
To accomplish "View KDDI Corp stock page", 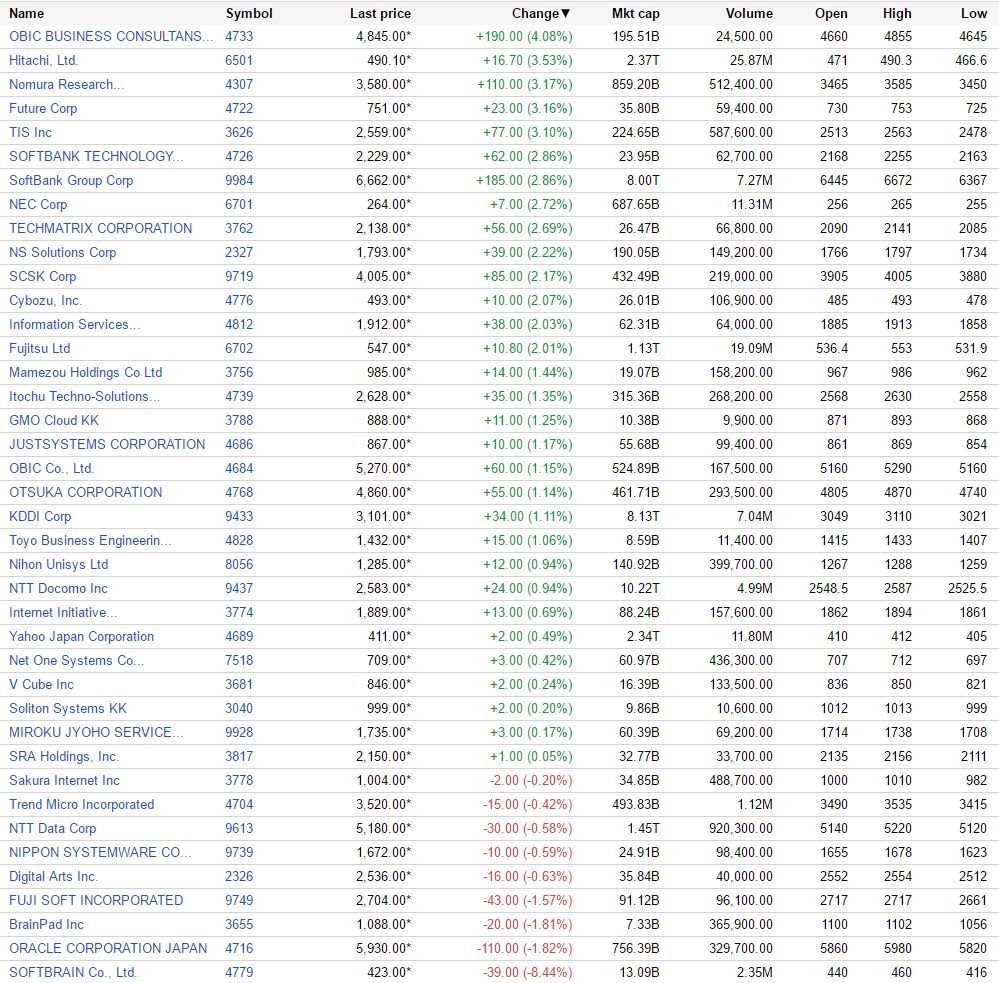I will (40, 517).
